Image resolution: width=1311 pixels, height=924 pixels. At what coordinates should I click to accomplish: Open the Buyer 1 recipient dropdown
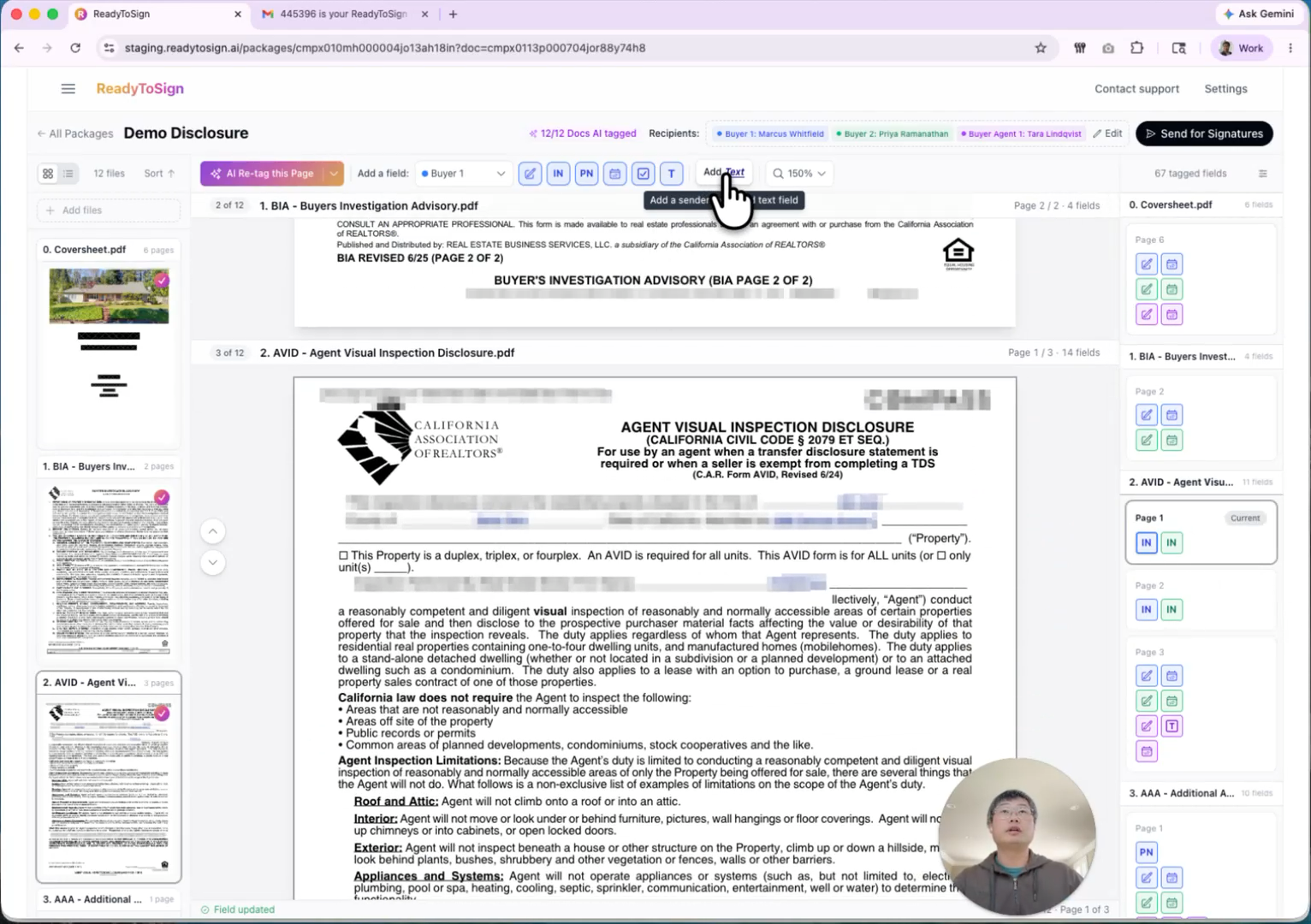(x=464, y=174)
